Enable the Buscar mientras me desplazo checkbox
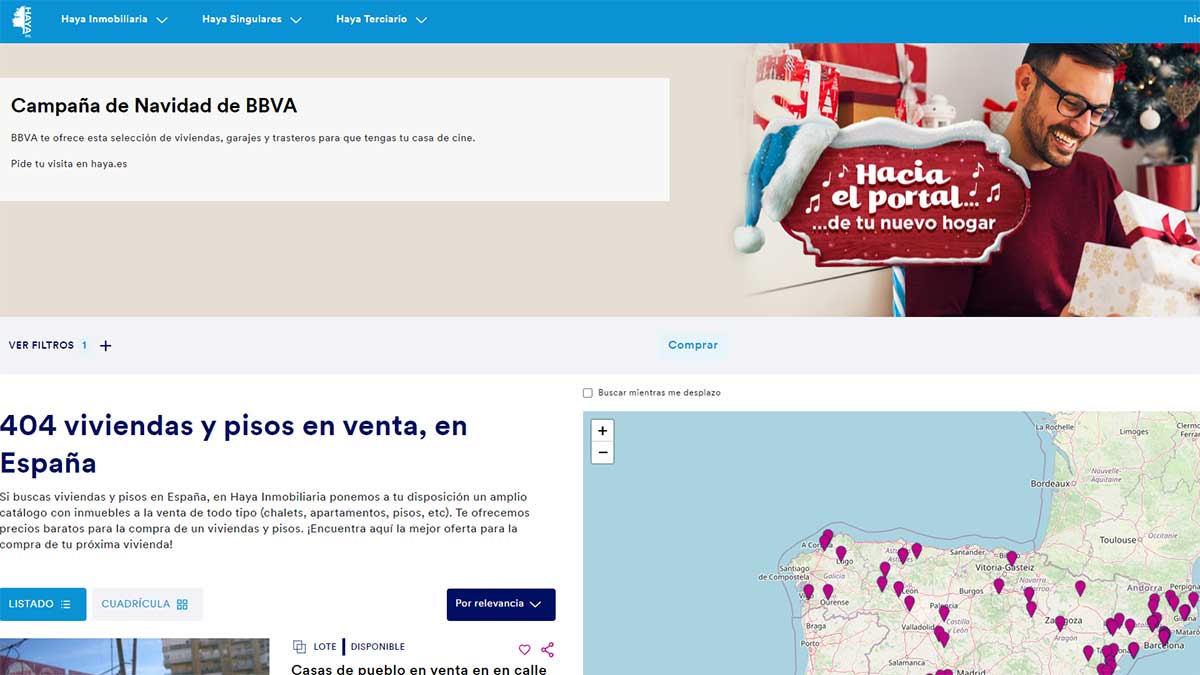The image size is (1200, 675). pyautogui.click(x=588, y=392)
